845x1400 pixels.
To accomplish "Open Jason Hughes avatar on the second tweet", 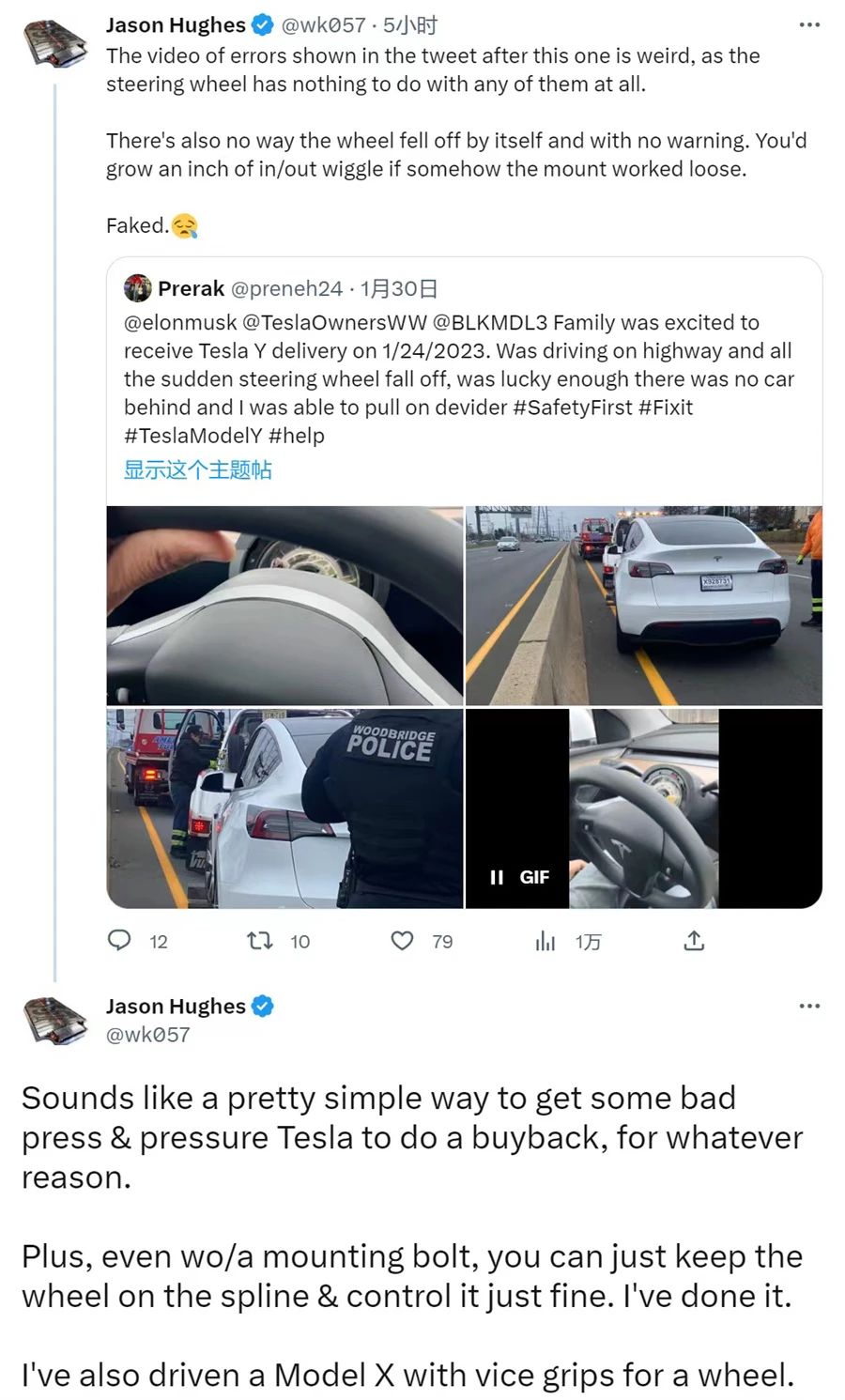I will [55, 1020].
